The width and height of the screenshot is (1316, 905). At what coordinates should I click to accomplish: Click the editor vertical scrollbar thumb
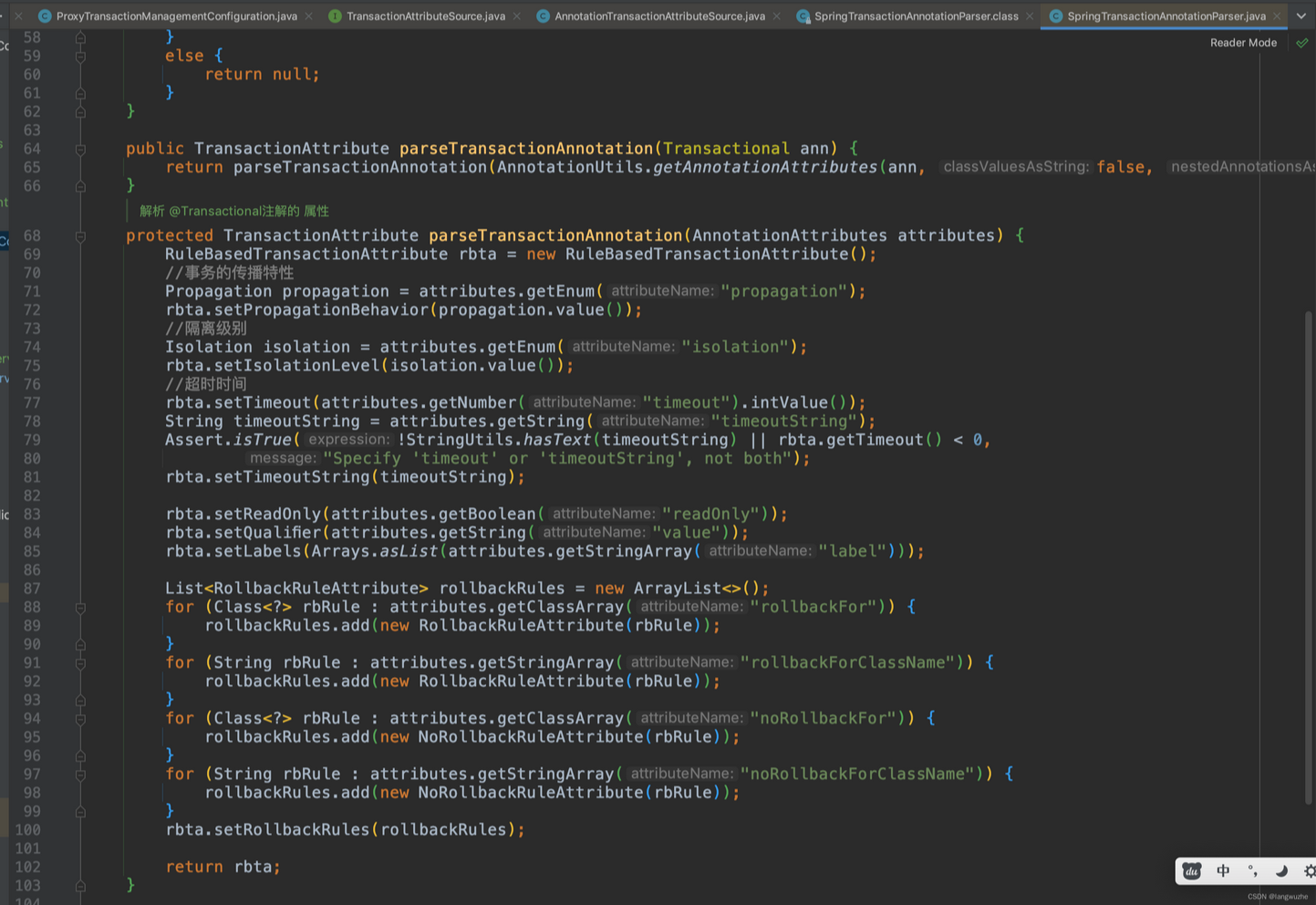click(1309, 558)
